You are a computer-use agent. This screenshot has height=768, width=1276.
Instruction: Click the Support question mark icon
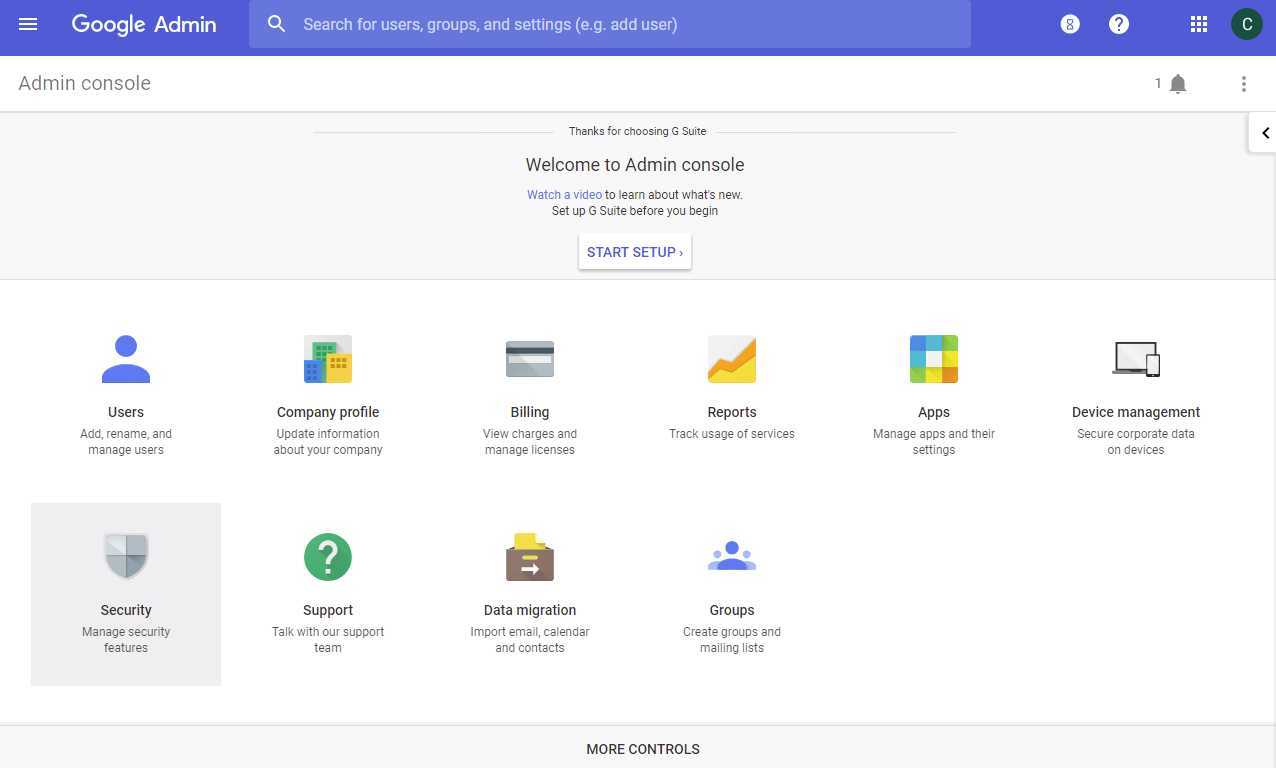click(x=328, y=556)
